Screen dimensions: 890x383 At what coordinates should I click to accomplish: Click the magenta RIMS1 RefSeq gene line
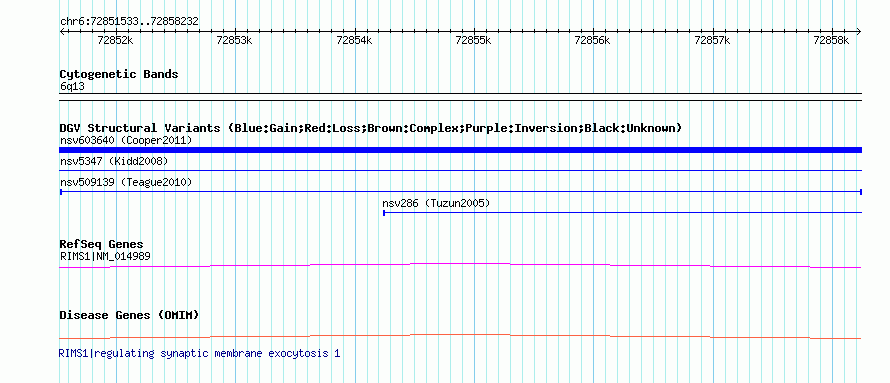point(460,265)
